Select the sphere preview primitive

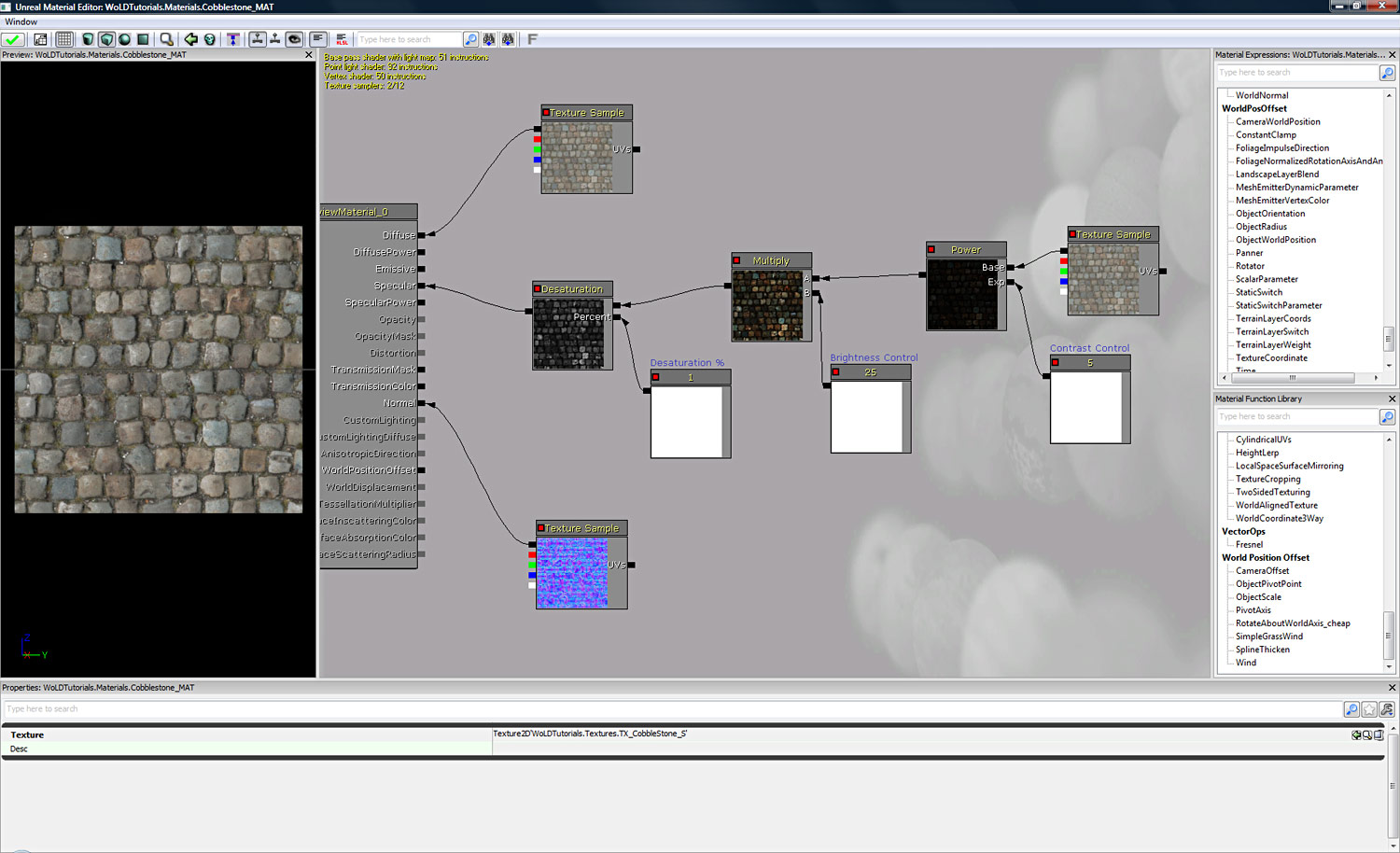(x=123, y=38)
